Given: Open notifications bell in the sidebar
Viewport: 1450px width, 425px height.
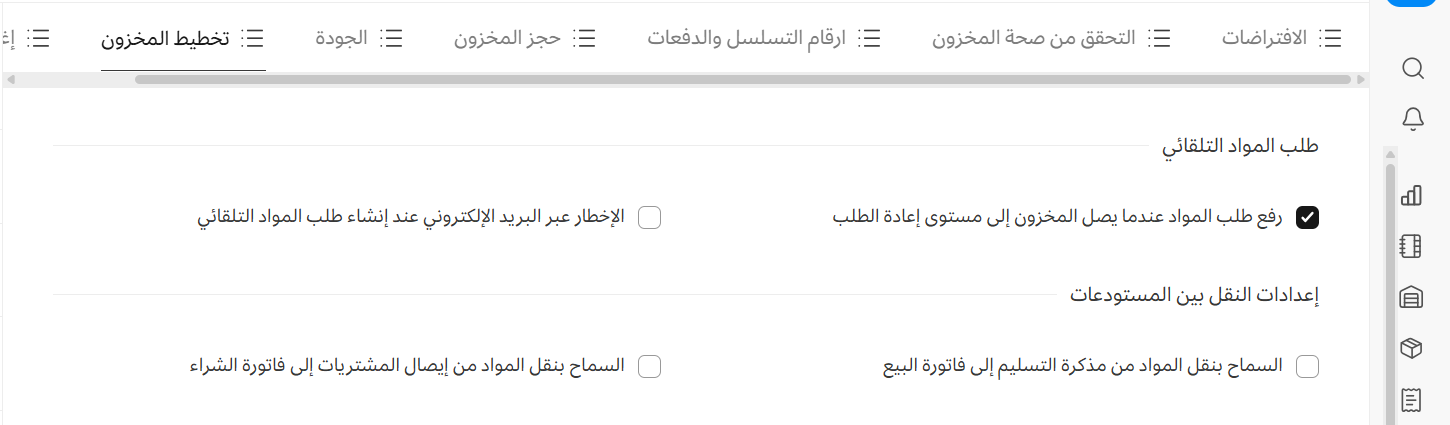Looking at the screenshot, I should tap(1412, 119).
